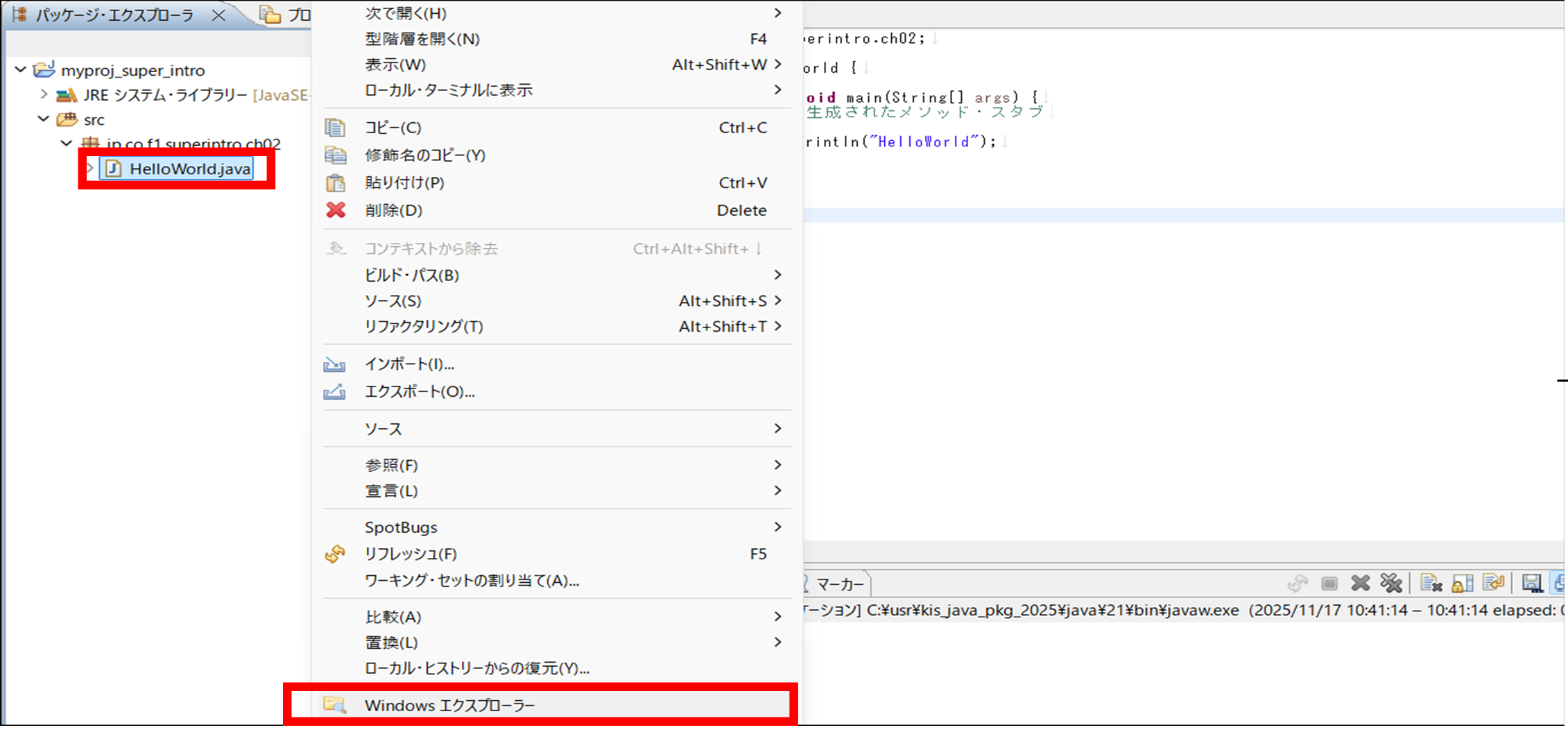Expand the リファクタリング(T) submenu
The height and width of the screenshot is (748, 1568).
click(x=424, y=327)
